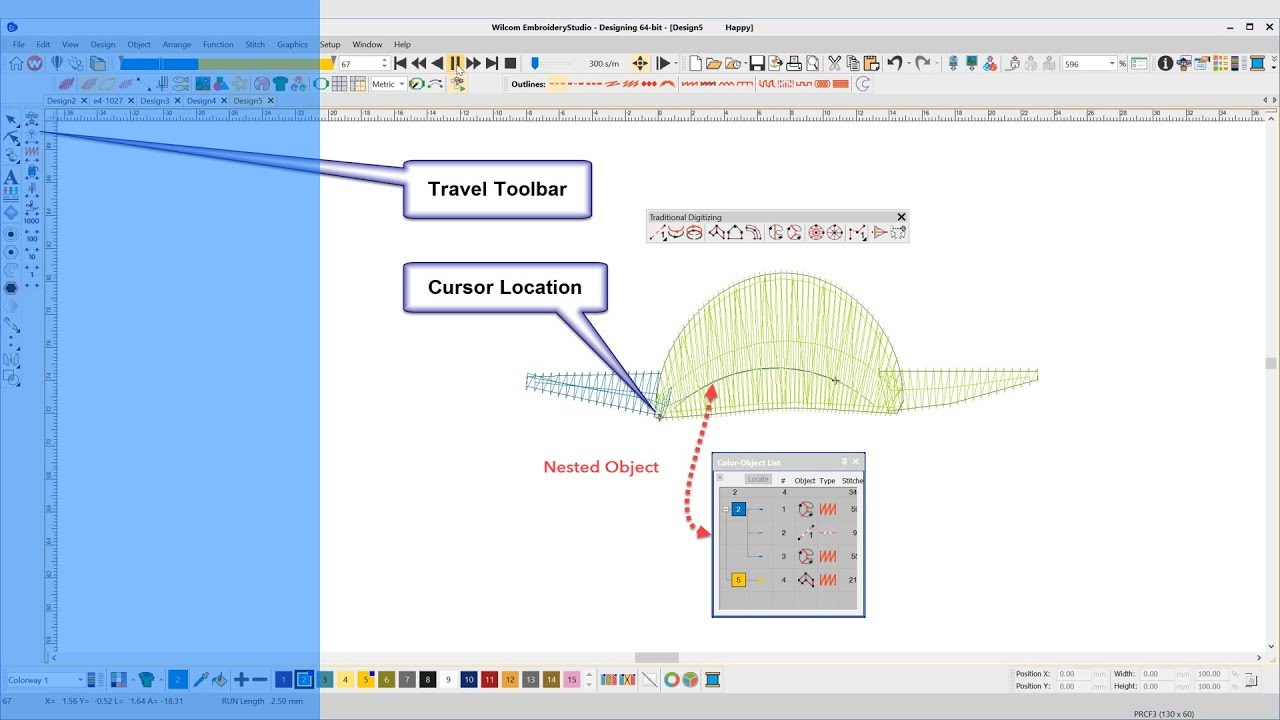Click the Locate button in Color-Object List

click(x=758, y=480)
